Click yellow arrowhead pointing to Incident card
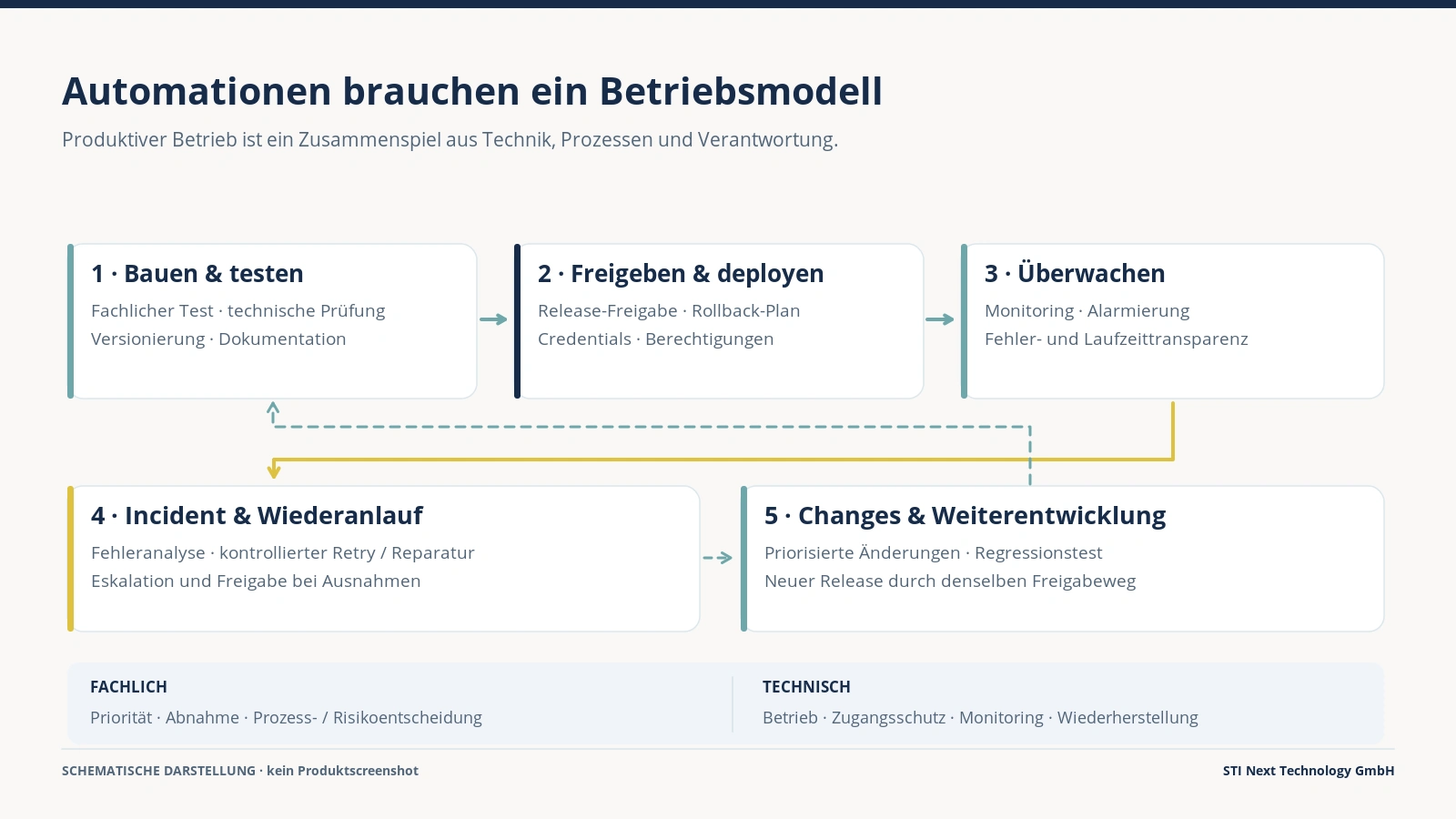 coord(274,471)
